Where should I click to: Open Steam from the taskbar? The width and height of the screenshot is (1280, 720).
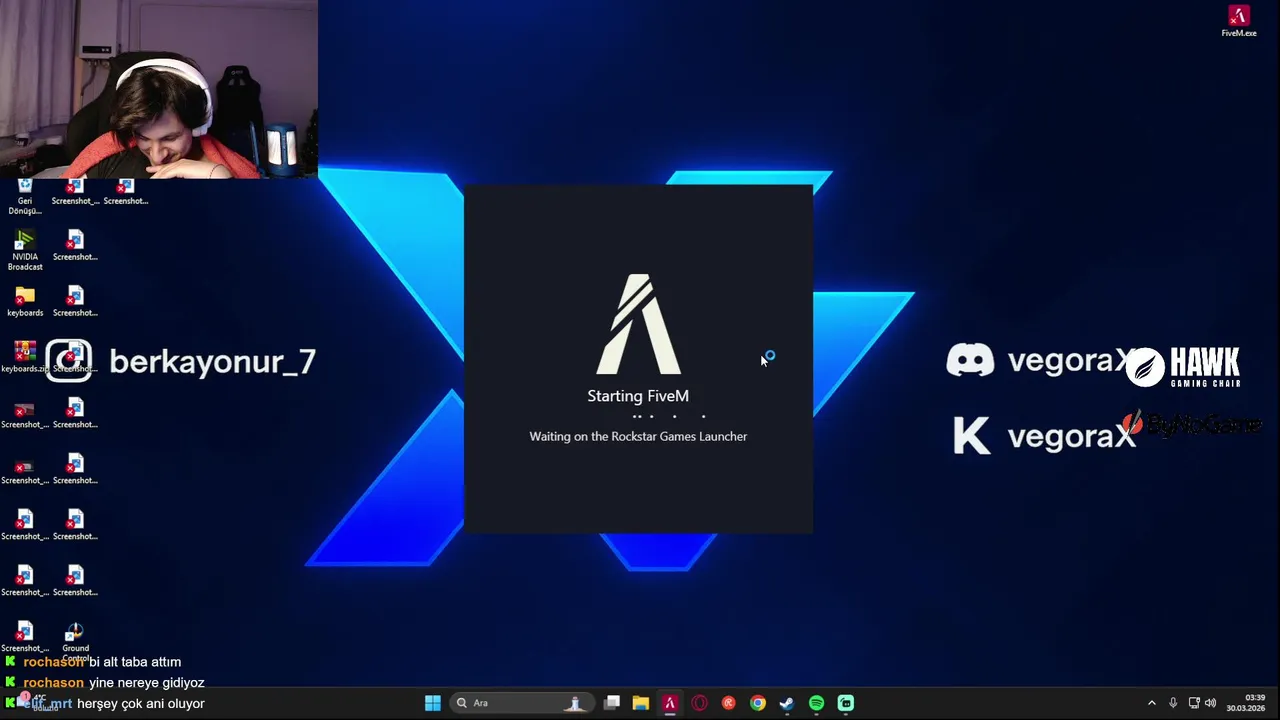tap(787, 703)
